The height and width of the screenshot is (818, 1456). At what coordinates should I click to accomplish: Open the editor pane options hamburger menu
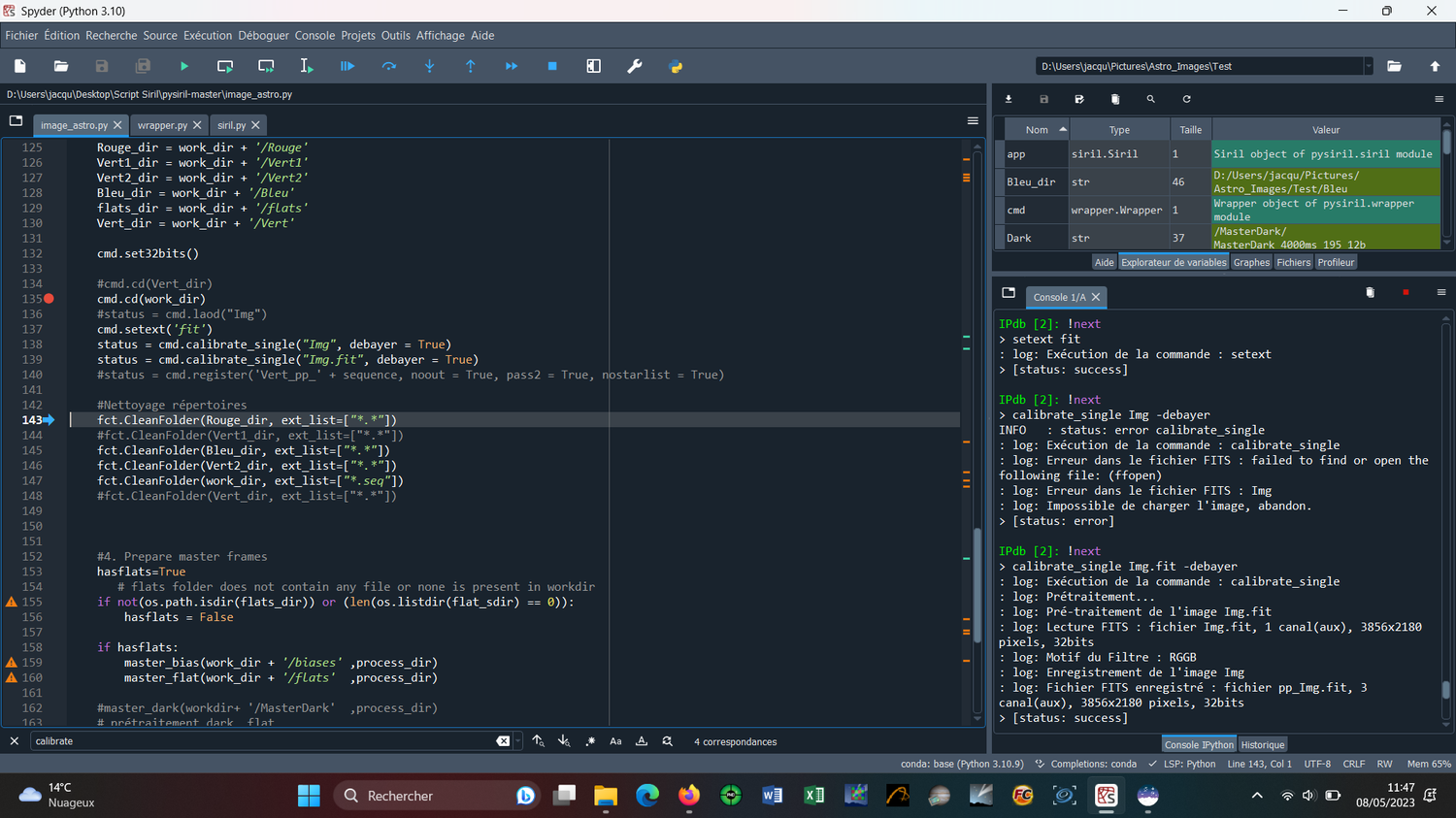[972, 121]
